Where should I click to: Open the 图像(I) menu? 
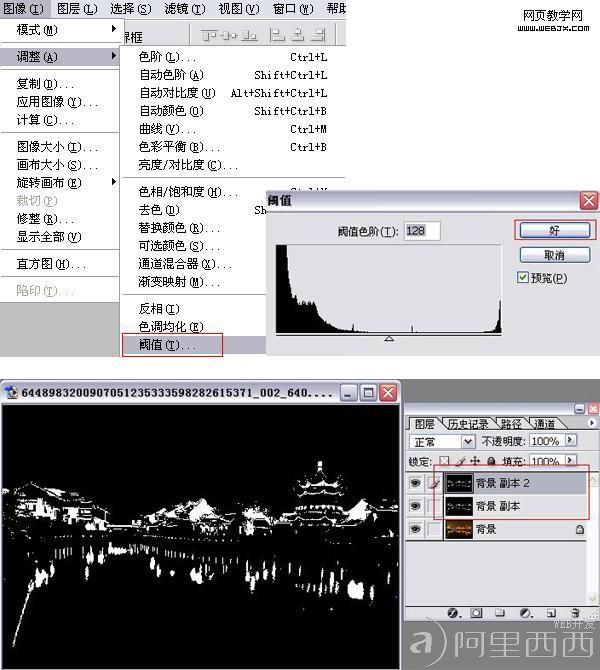point(23,8)
